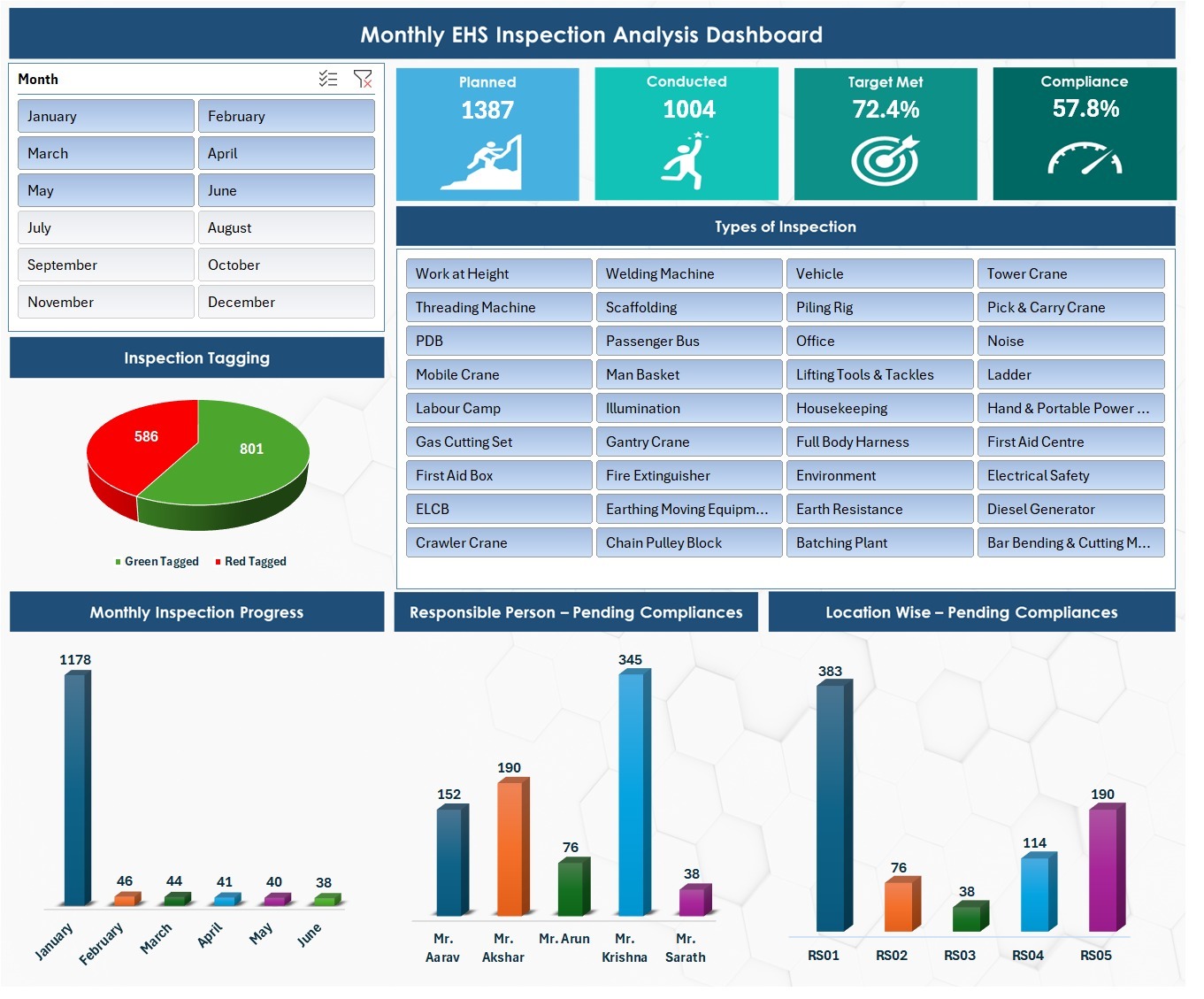
Task: Click the target-and-arrow icon on Target Met card
Action: tap(885, 161)
